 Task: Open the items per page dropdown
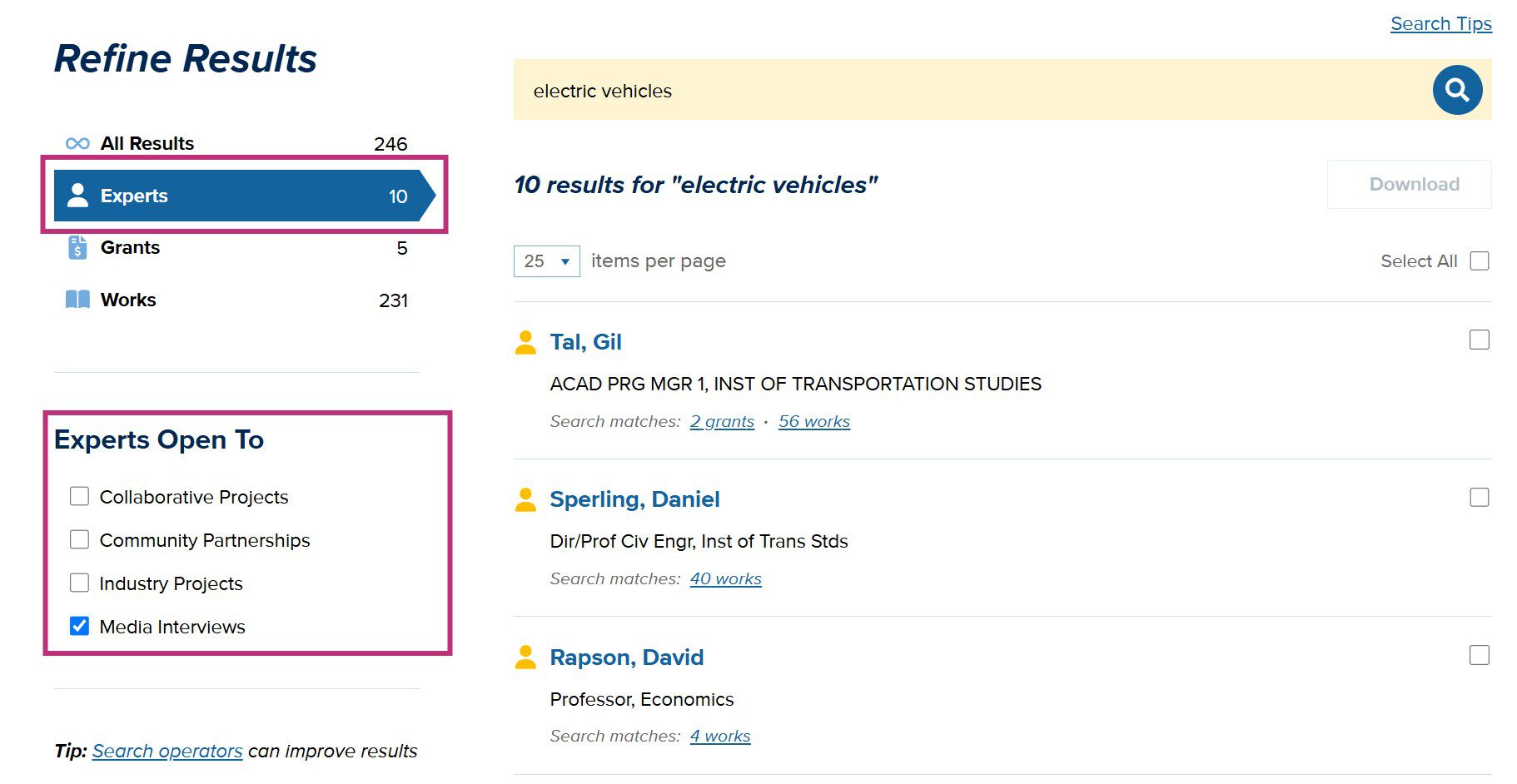546,261
